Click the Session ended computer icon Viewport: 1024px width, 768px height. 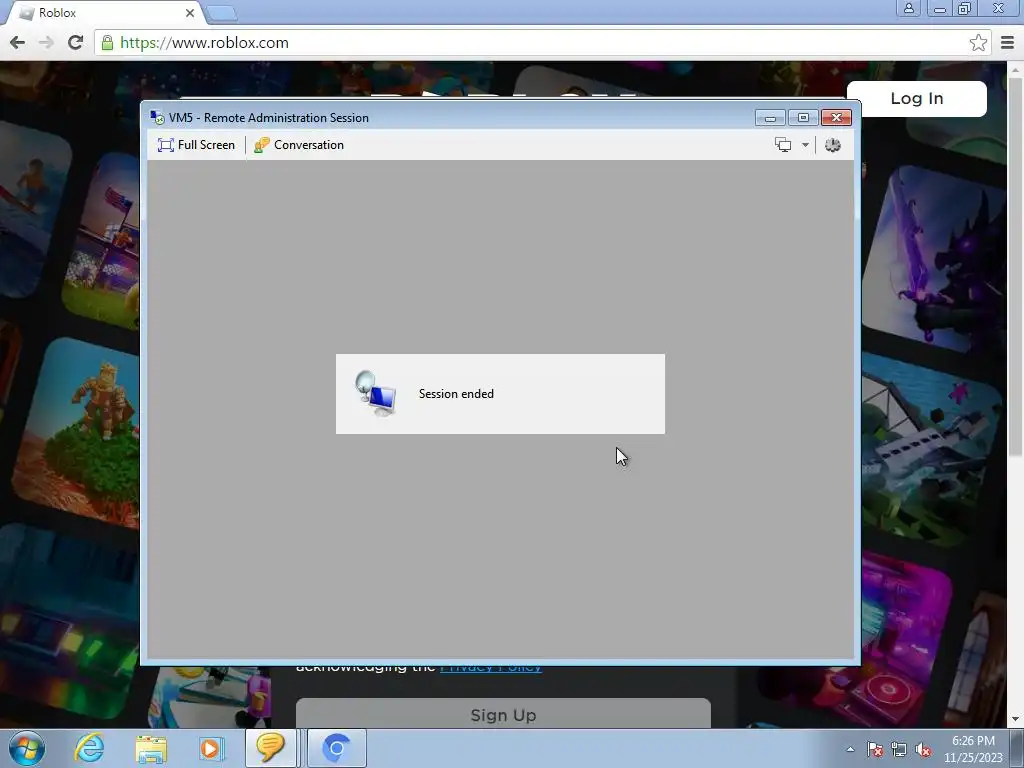[376, 393]
